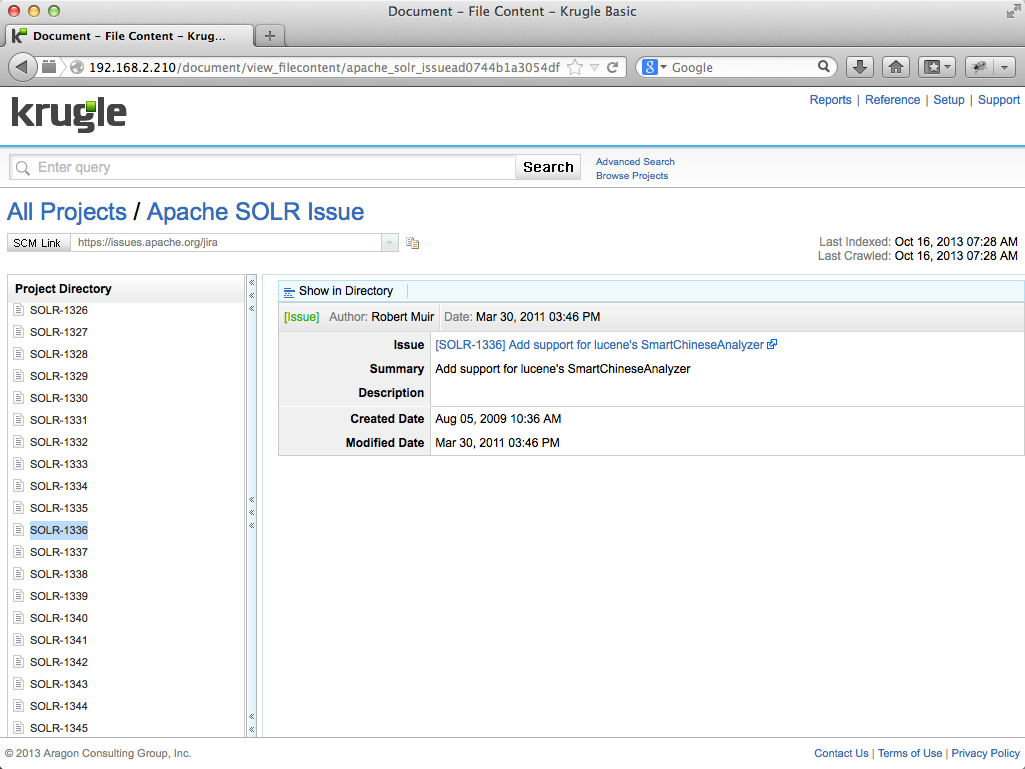Select SOLR-1341 in the Project Directory

click(59, 640)
